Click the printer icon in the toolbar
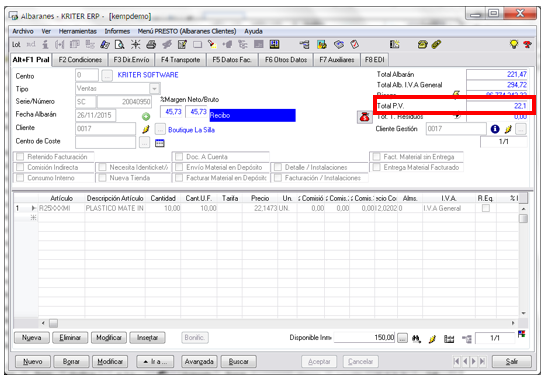 pos(151,45)
